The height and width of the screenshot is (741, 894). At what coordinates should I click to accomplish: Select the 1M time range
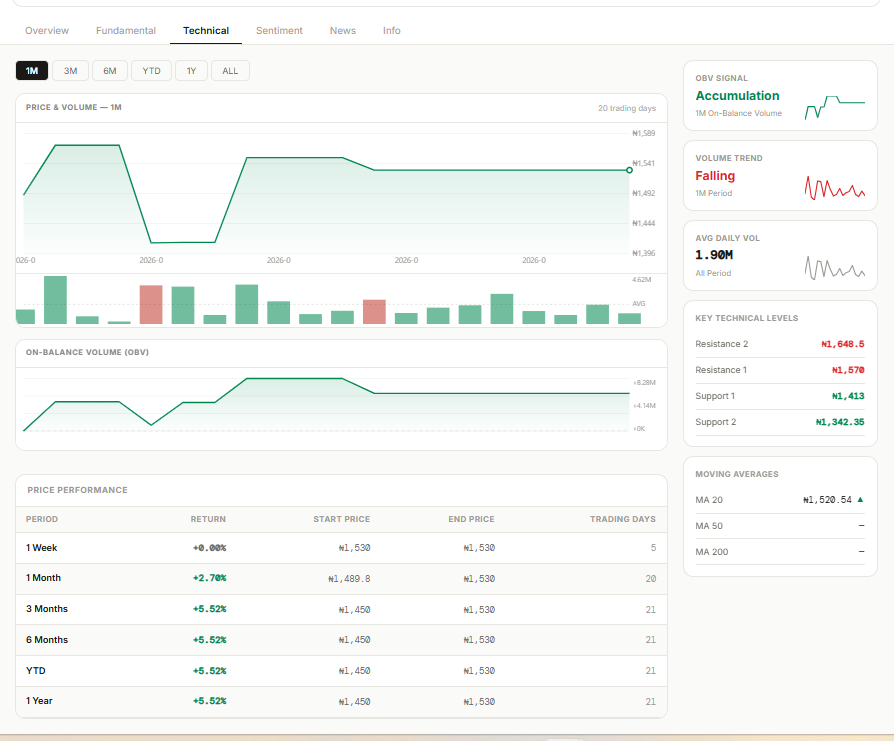[32, 71]
